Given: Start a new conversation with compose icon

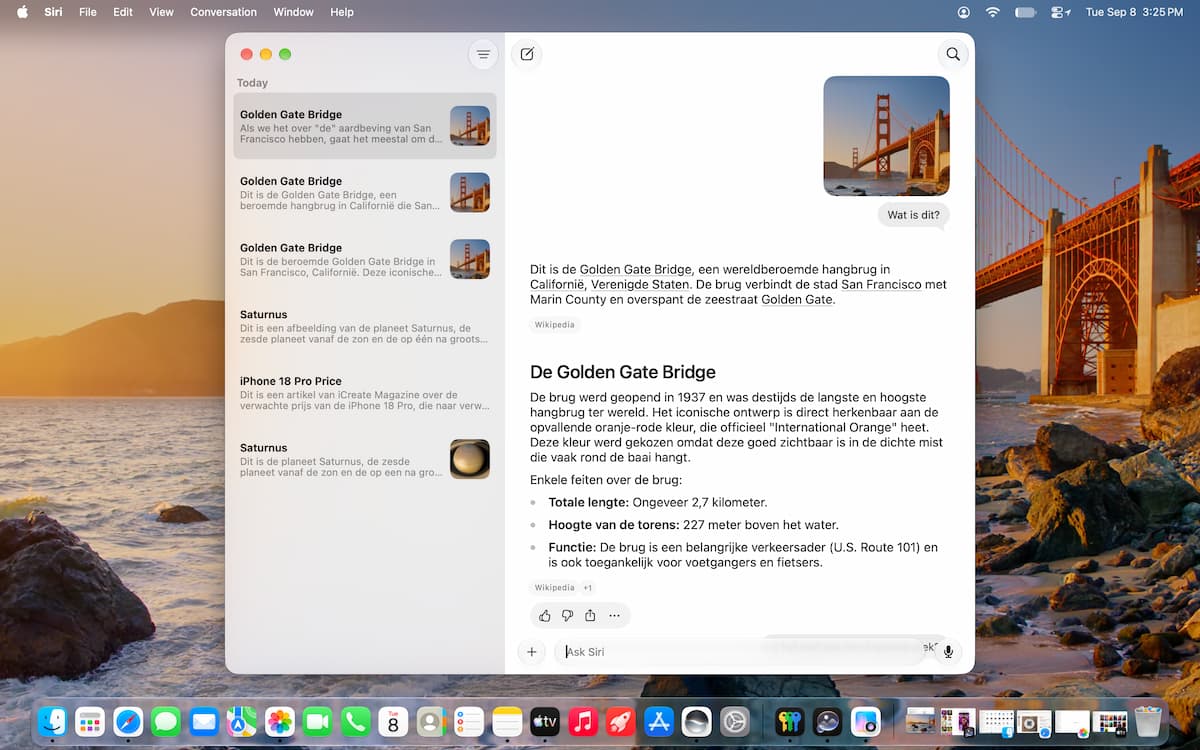Looking at the screenshot, I should [527, 54].
